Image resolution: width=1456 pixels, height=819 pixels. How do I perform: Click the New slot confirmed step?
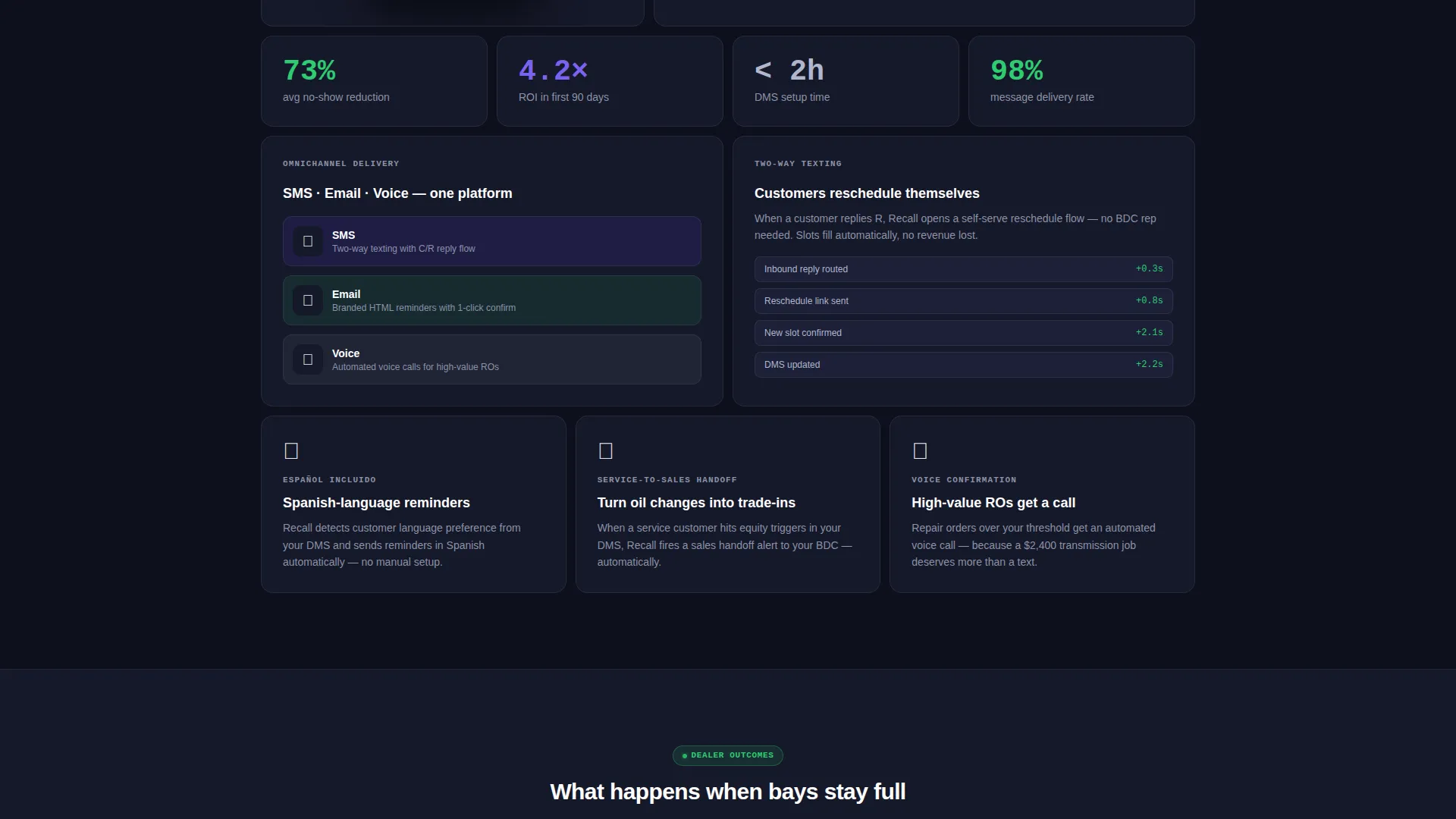(963, 333)
